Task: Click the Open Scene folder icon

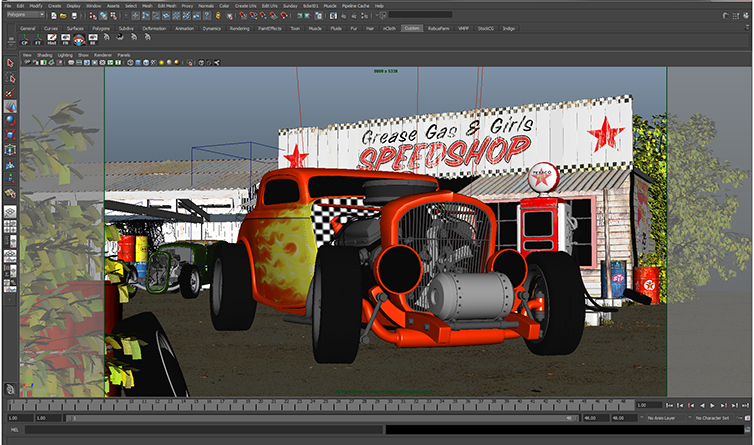Action: click(63, 15)
